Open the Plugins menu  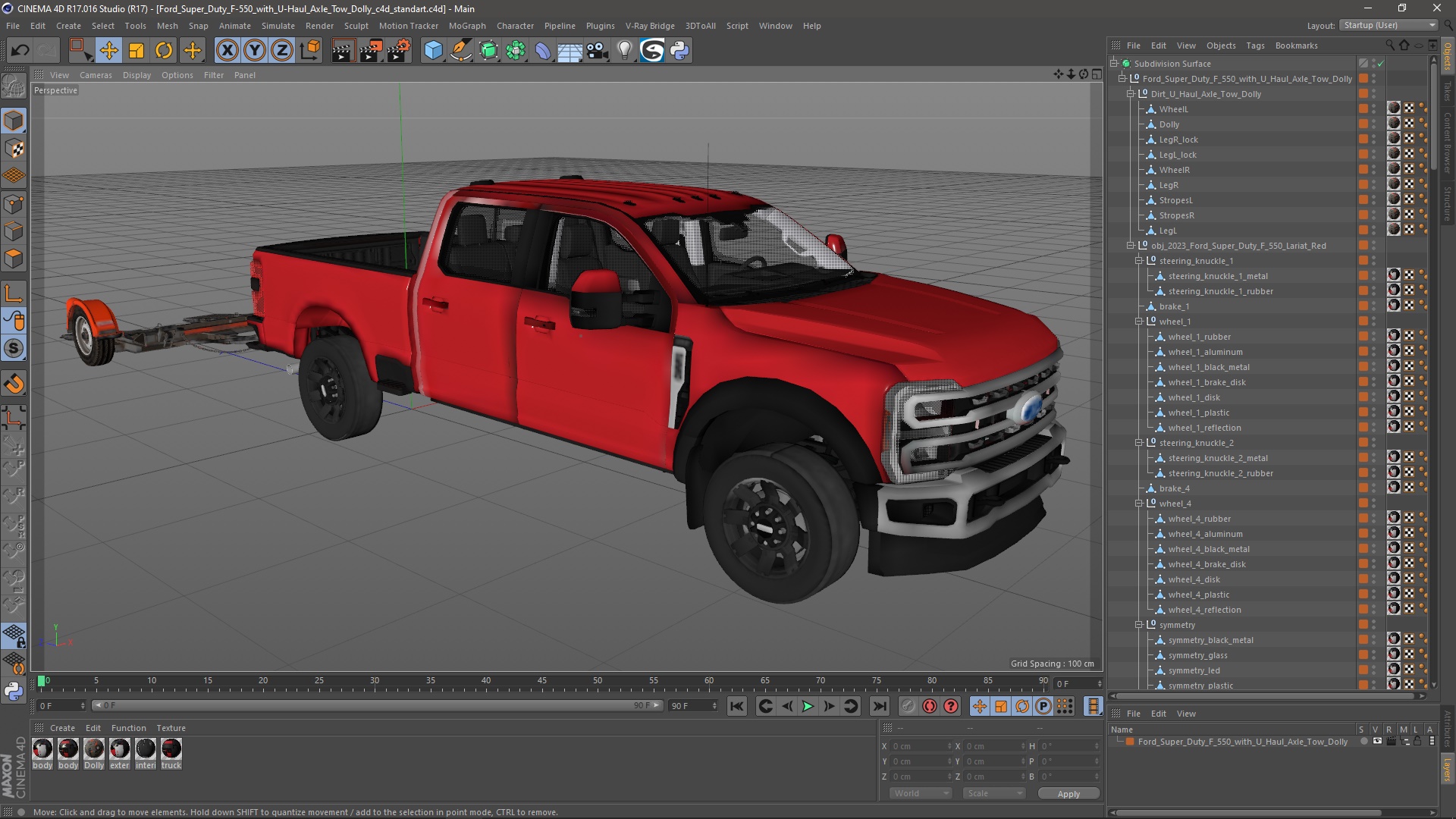600,26
